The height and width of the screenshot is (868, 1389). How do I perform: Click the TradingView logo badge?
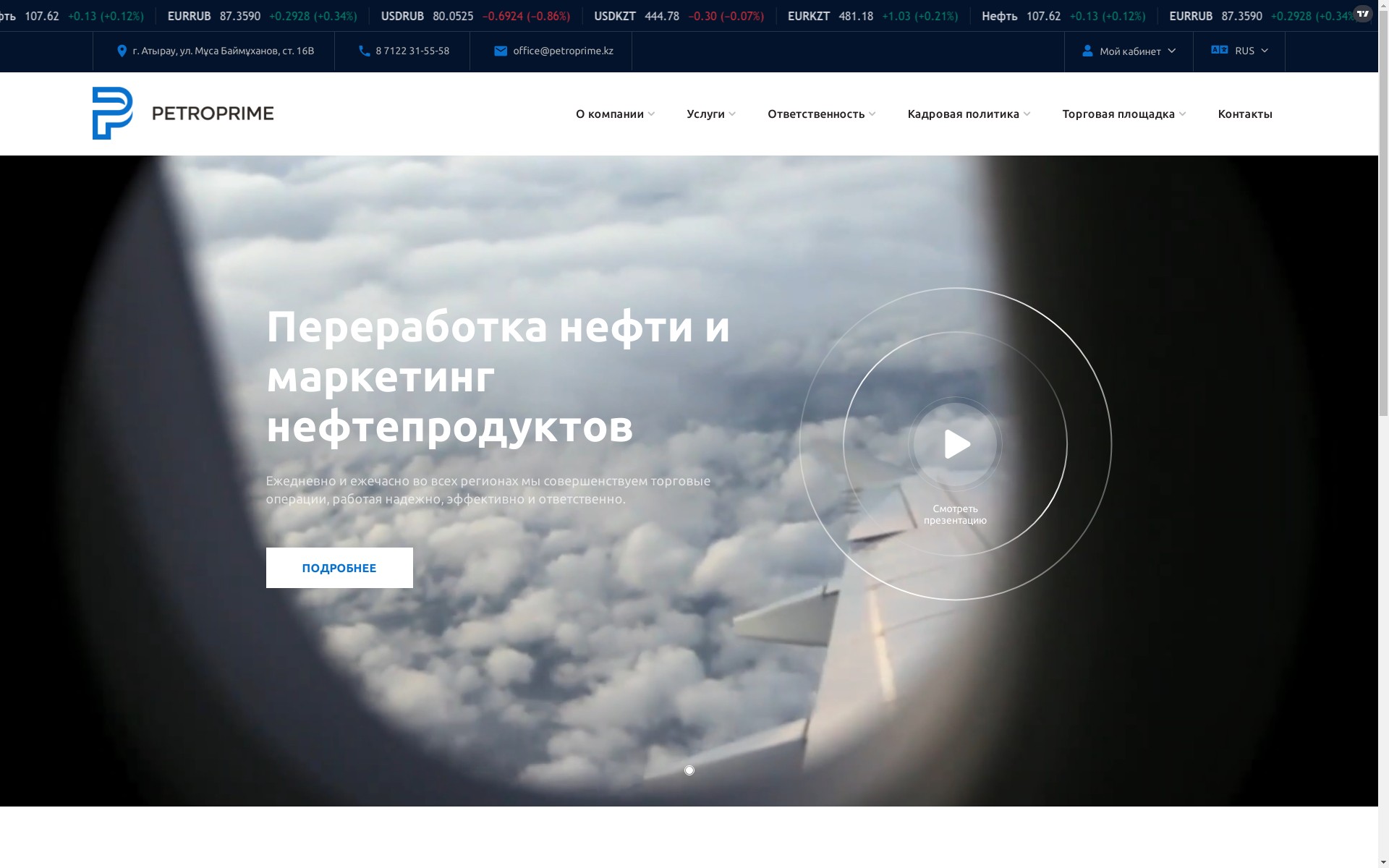pos(1362,14)
